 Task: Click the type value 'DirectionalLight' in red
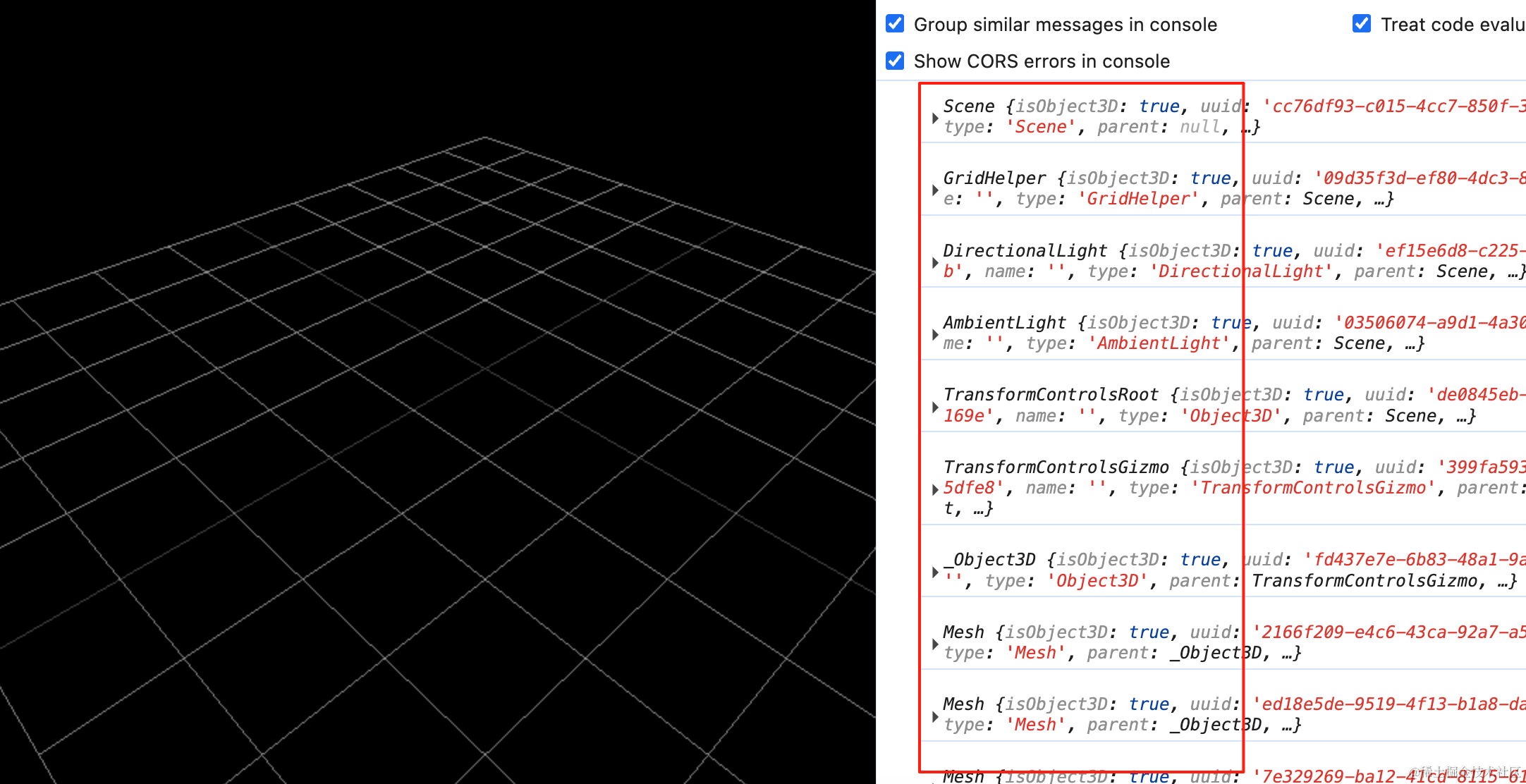pyautogui.click(x=1241, y=271)
